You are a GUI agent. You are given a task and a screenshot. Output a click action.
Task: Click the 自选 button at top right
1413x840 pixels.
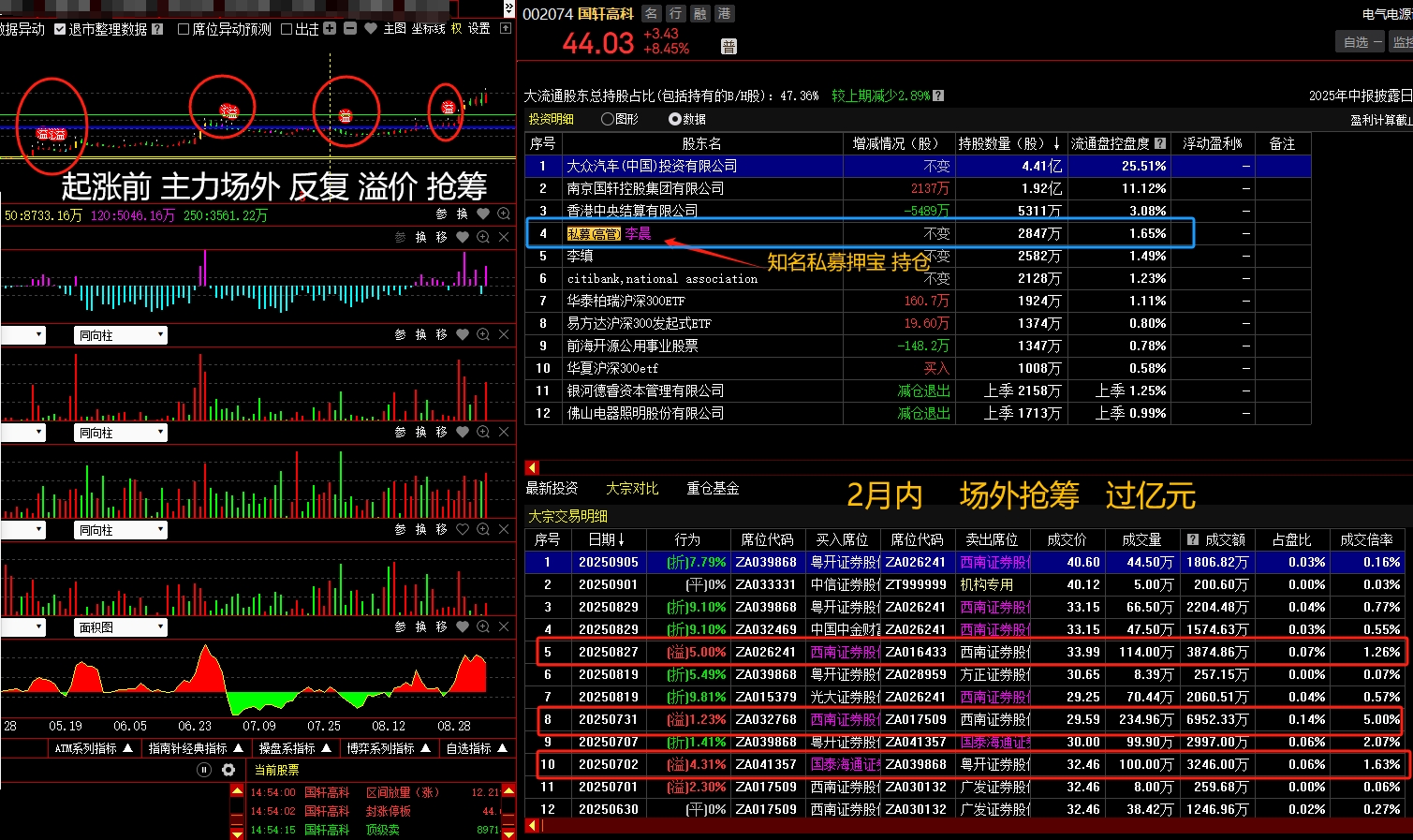click(1362, 42)
